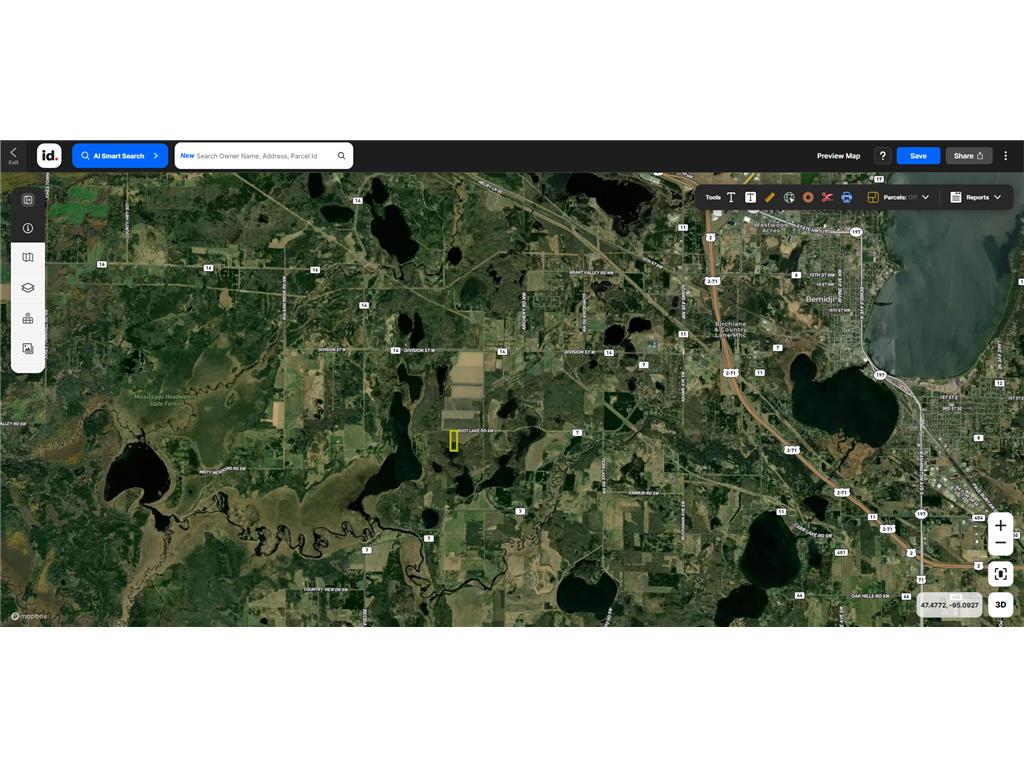Screen dimensions: 1024x768
Task: Zoom out with the minus button
Action: [x=1000, y=544]
